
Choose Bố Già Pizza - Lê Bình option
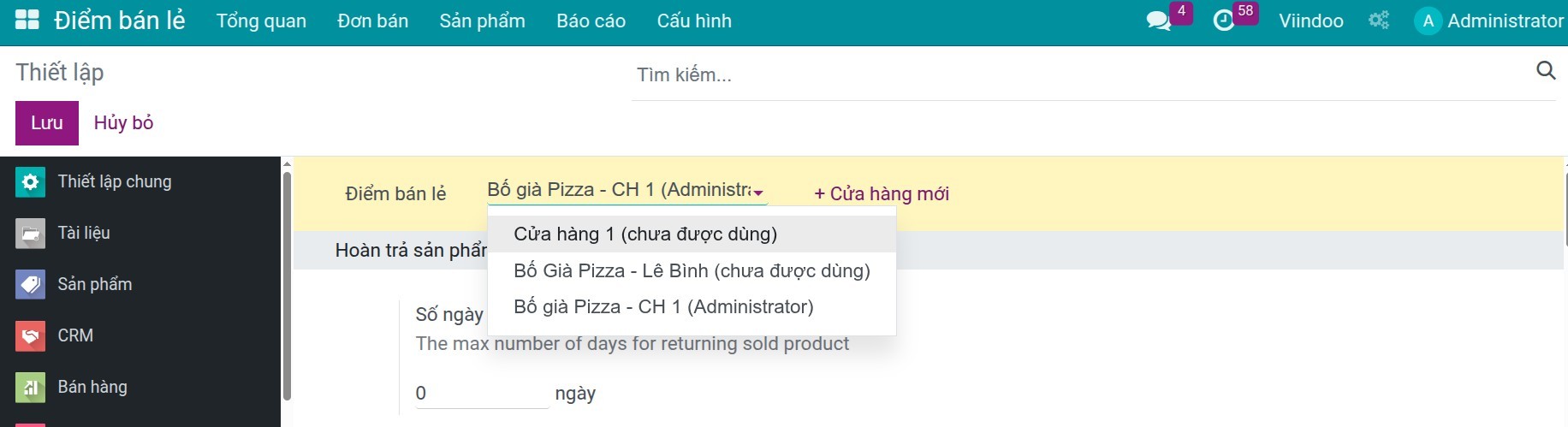tap(692, 271)
